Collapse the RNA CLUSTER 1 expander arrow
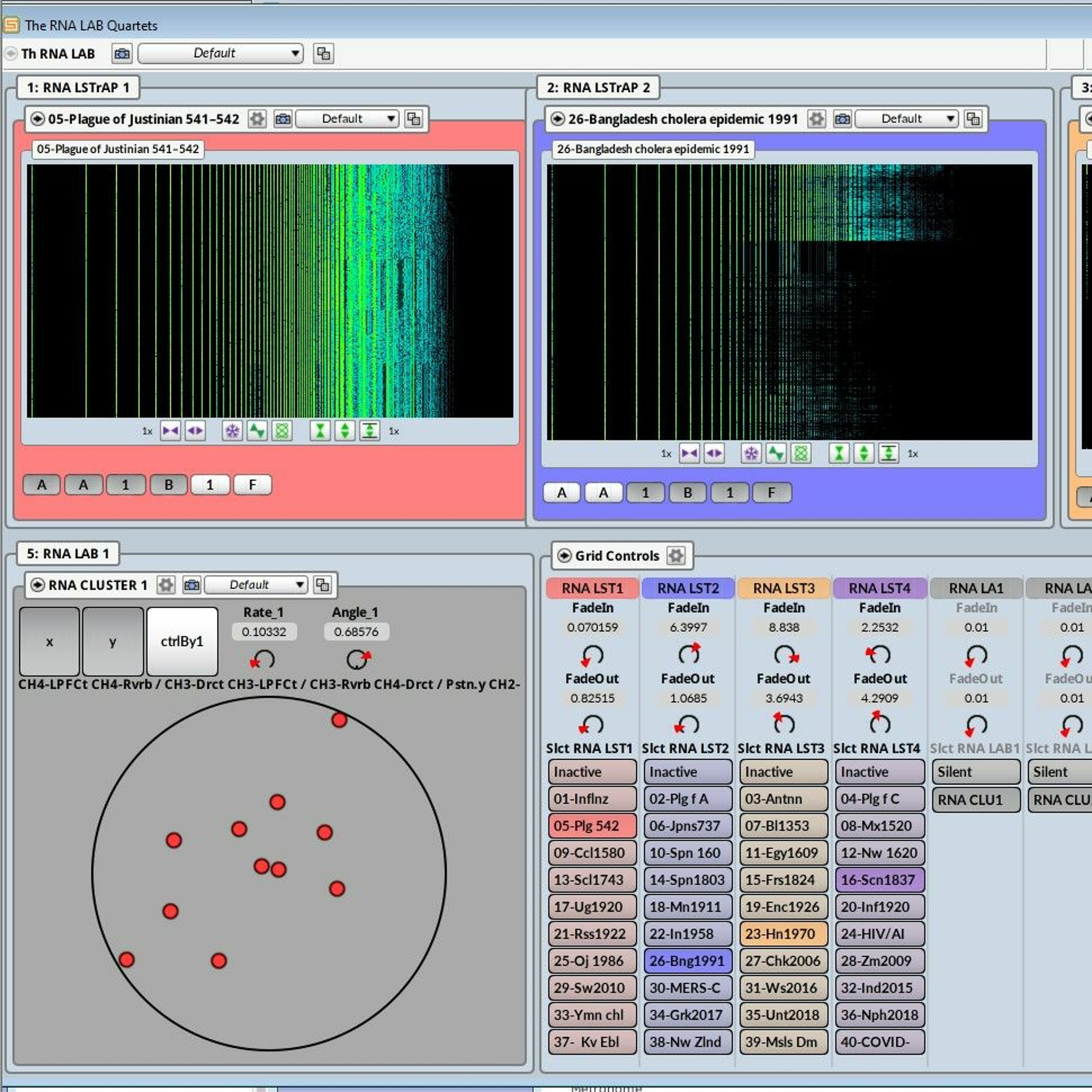This screenshot has width=1092, height=1092. click(37, 585)
